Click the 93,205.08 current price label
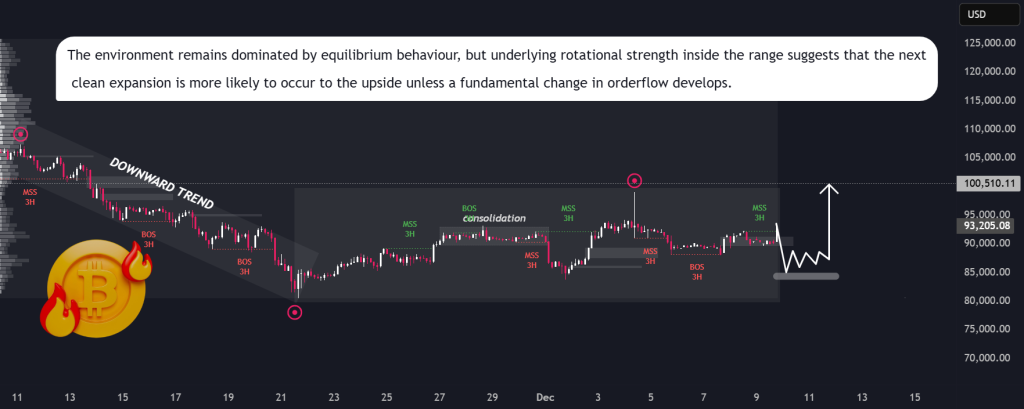Image resolution: width=1024 pixels, height=409 pixels. [x=986, y=226]
